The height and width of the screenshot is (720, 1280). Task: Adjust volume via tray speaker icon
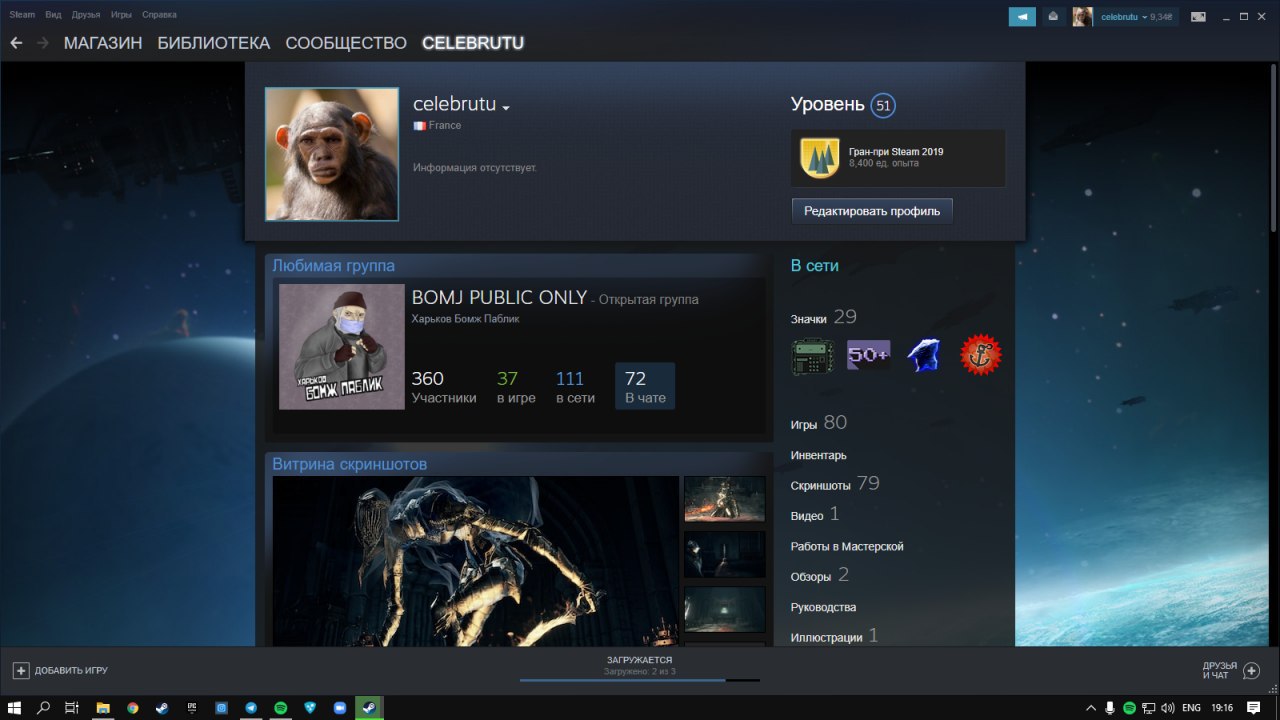(1168, 707)
